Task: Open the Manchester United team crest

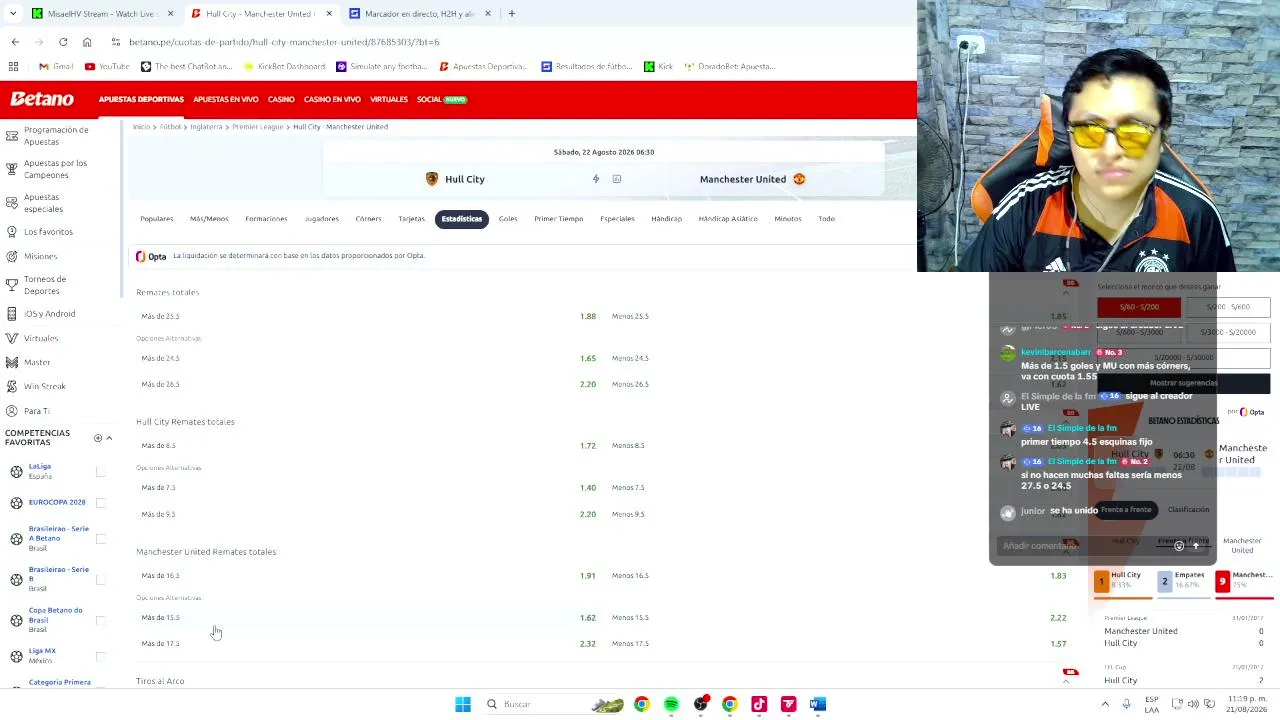Action: tap(799, 179)
